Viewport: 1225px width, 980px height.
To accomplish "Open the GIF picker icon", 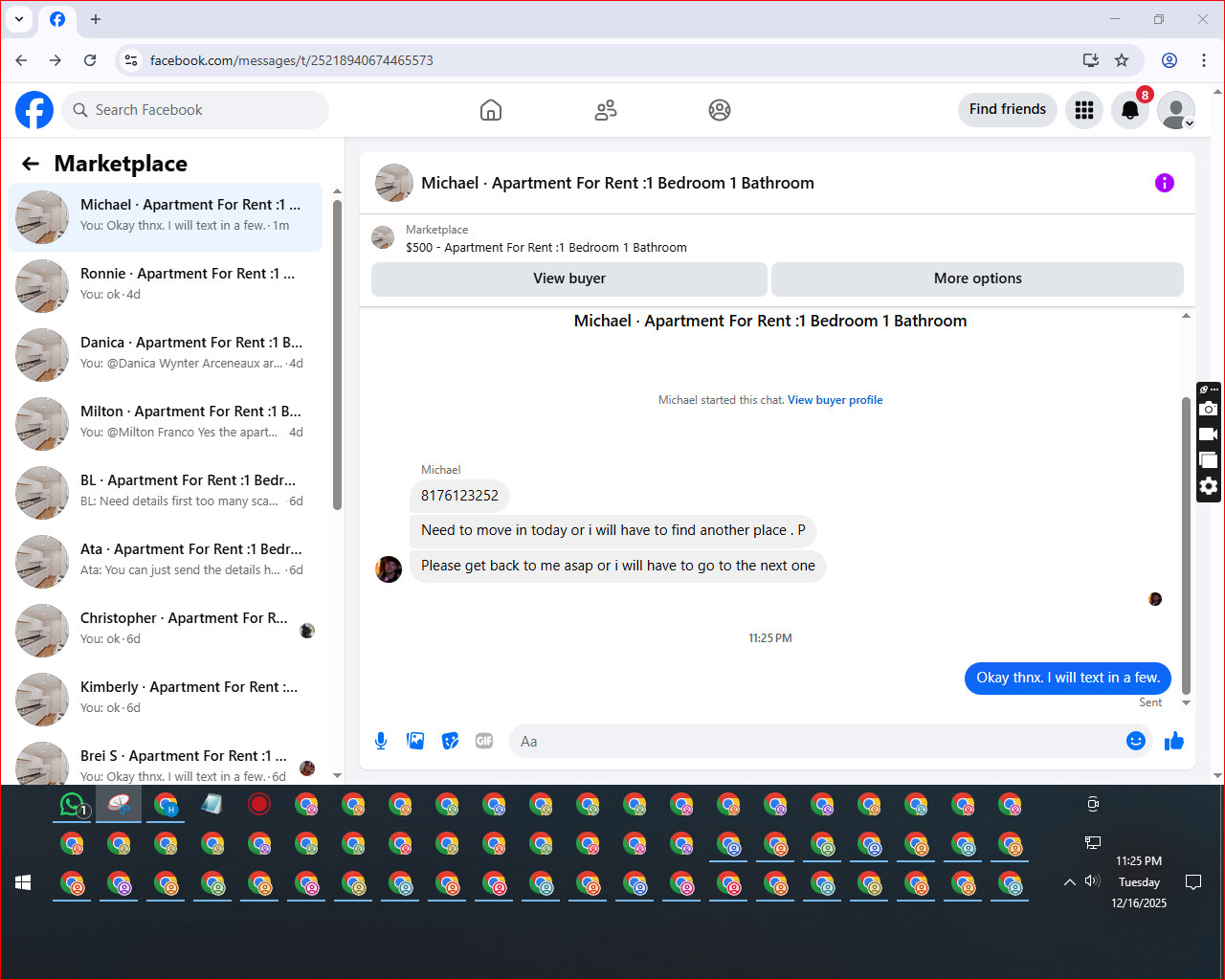I will pyautogui.click(x=484, y=741).
